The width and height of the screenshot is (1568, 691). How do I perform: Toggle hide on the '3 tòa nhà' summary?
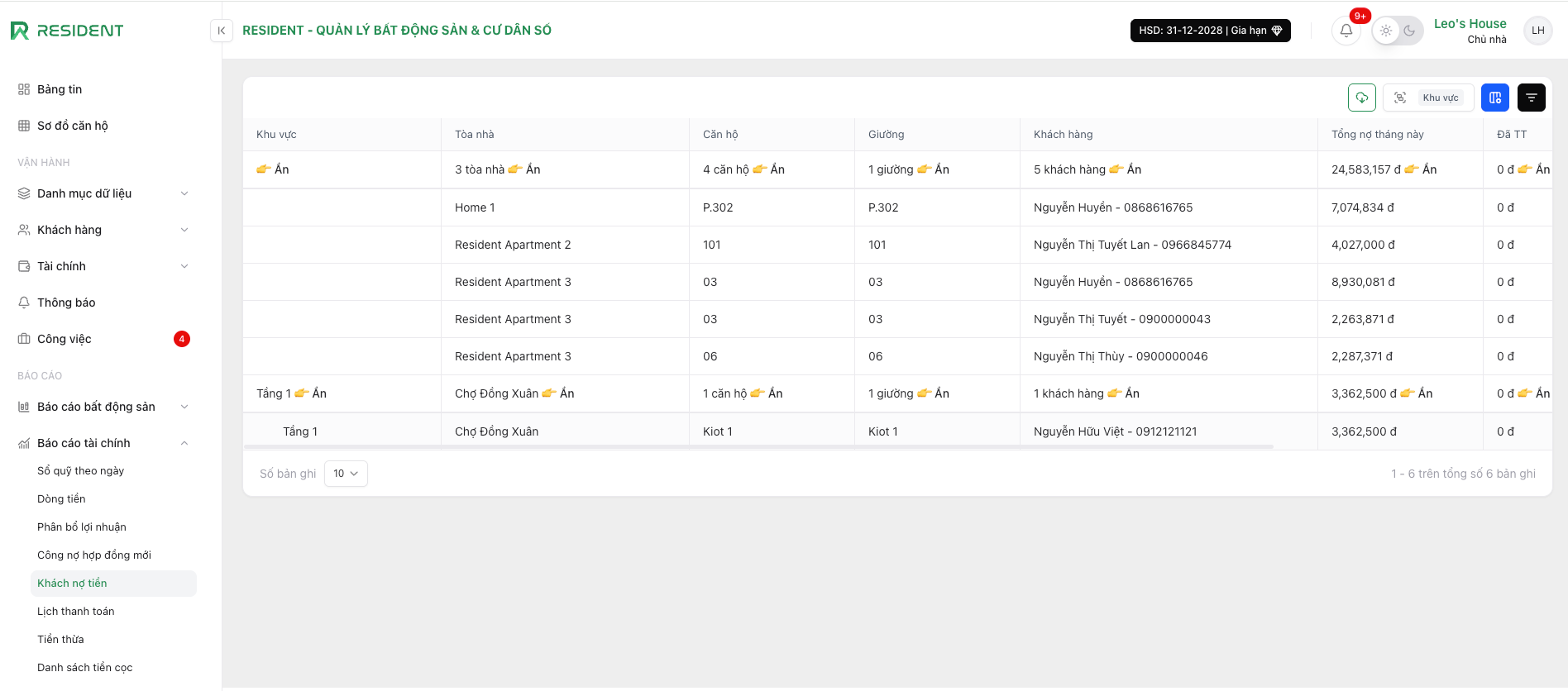point(524,169)
